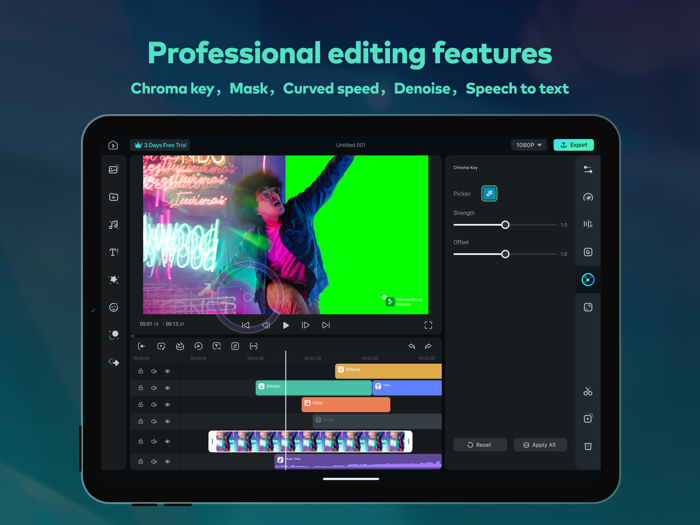
Task: Select the Text tool icon
Action: (113, 252)
